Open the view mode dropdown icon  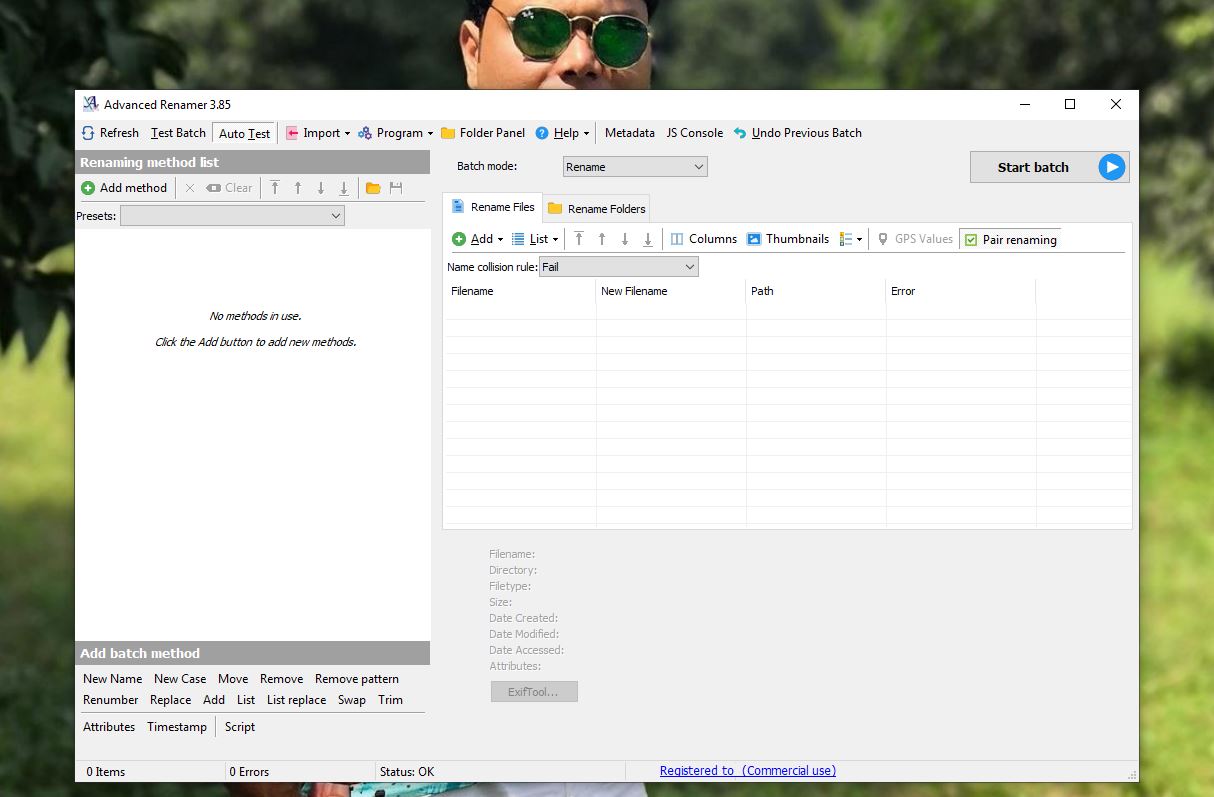coord(851,239)
